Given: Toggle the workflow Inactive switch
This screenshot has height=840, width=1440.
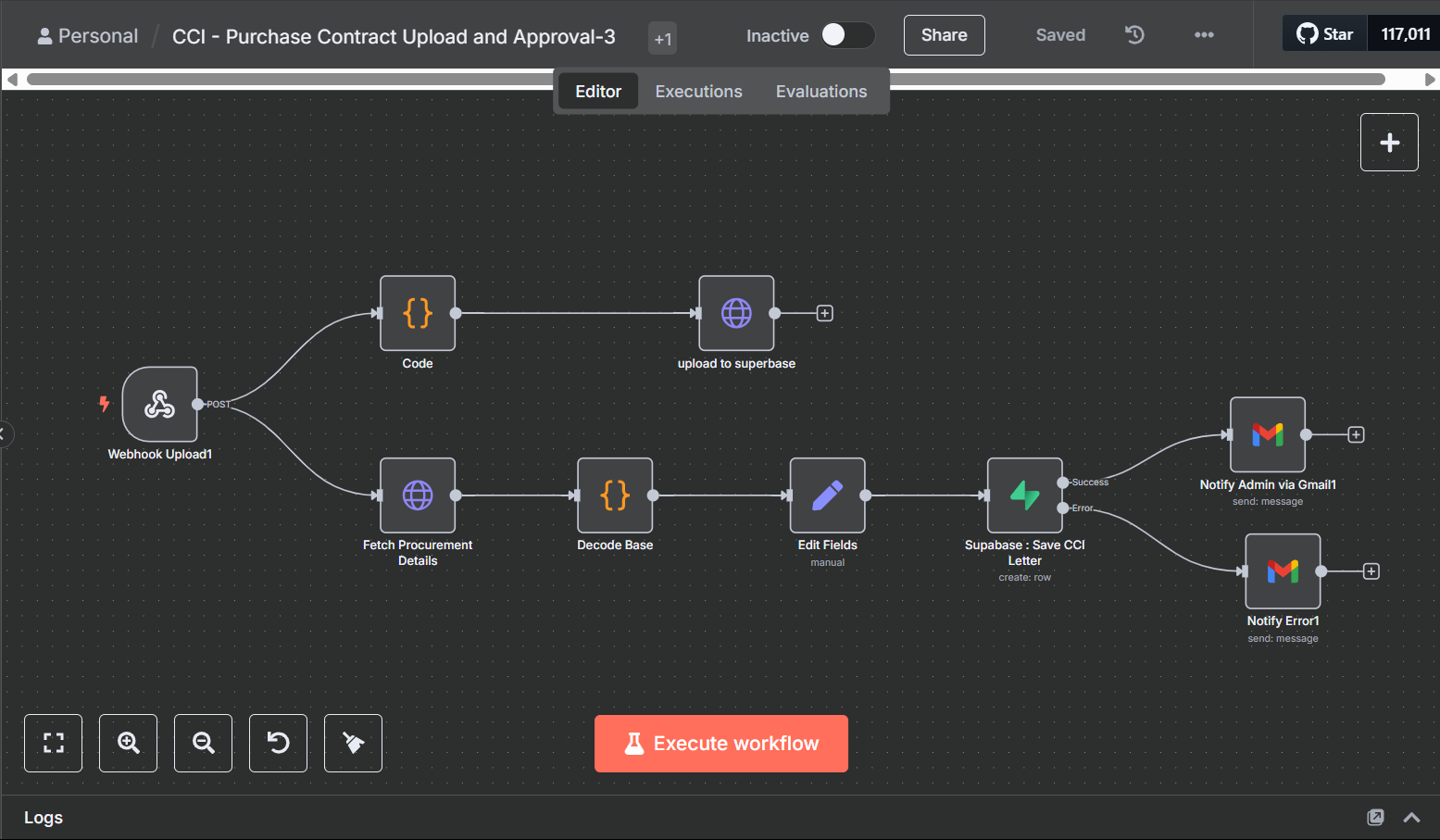Looking at the screenshot, I should point(846,35).
